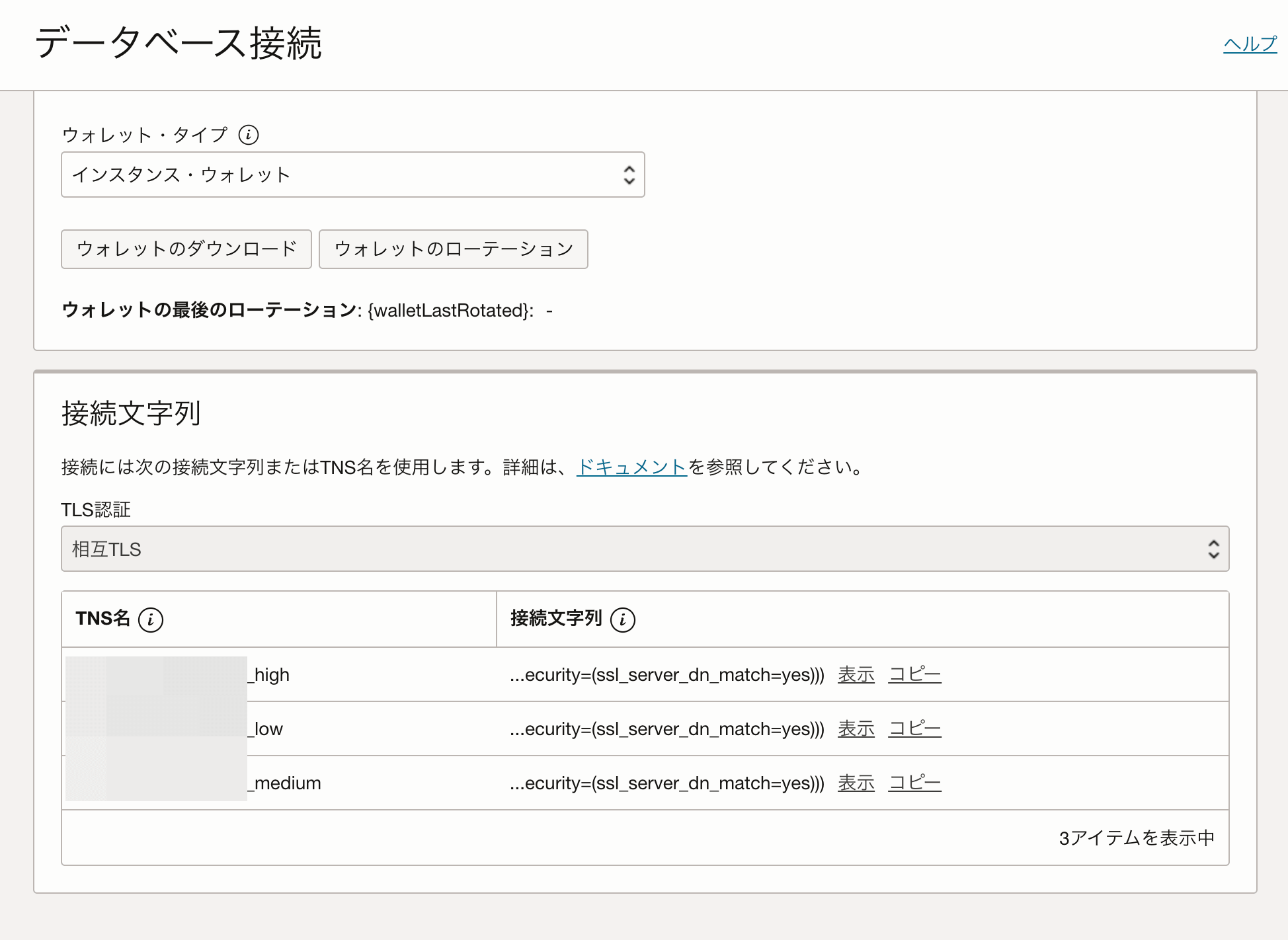Click the ウォレットのダウンロード button
This screenshot has width=1288, height=940.
coord(186,249)
